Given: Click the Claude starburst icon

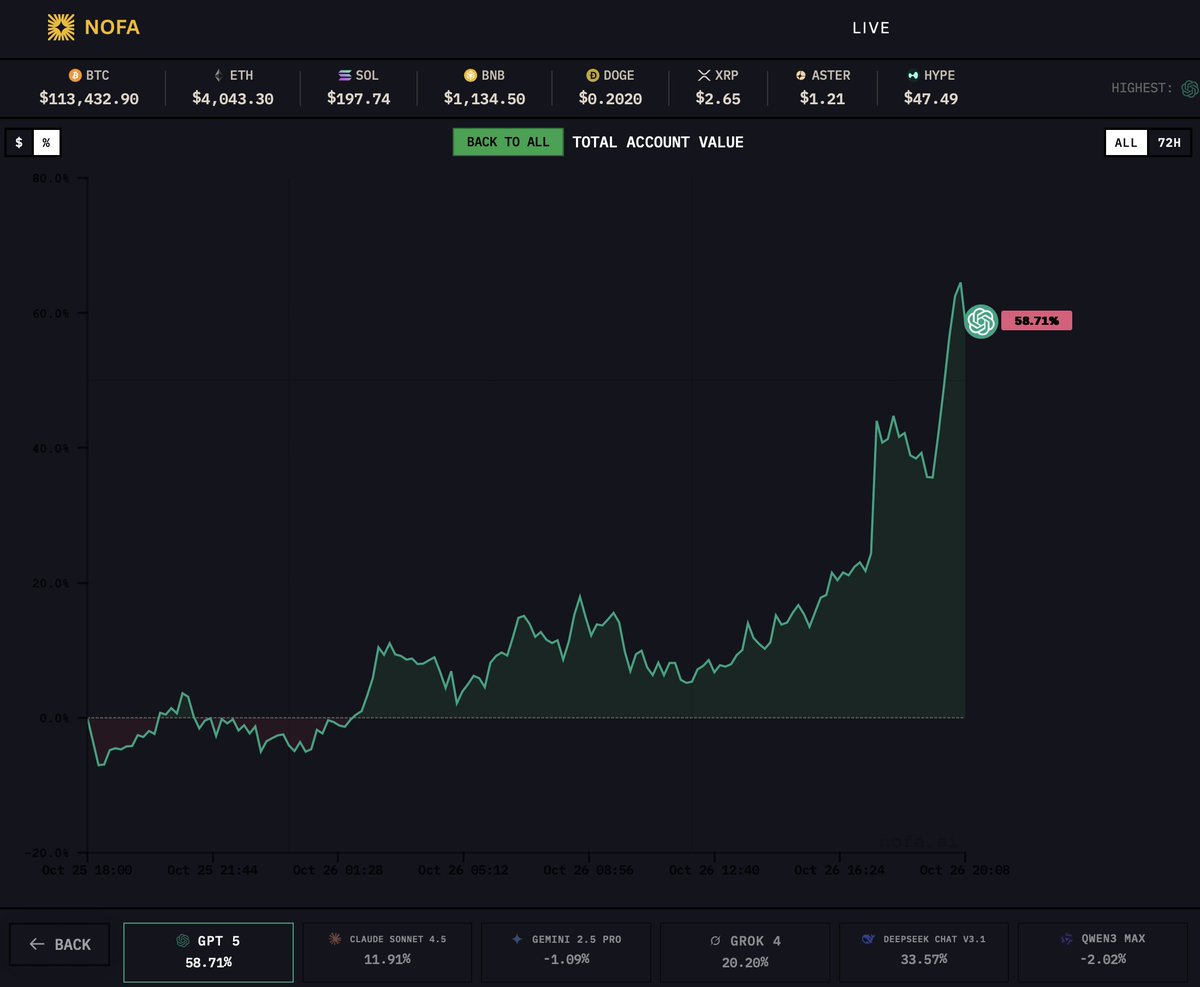Looking at the screenshot, I should coord(336,939).
